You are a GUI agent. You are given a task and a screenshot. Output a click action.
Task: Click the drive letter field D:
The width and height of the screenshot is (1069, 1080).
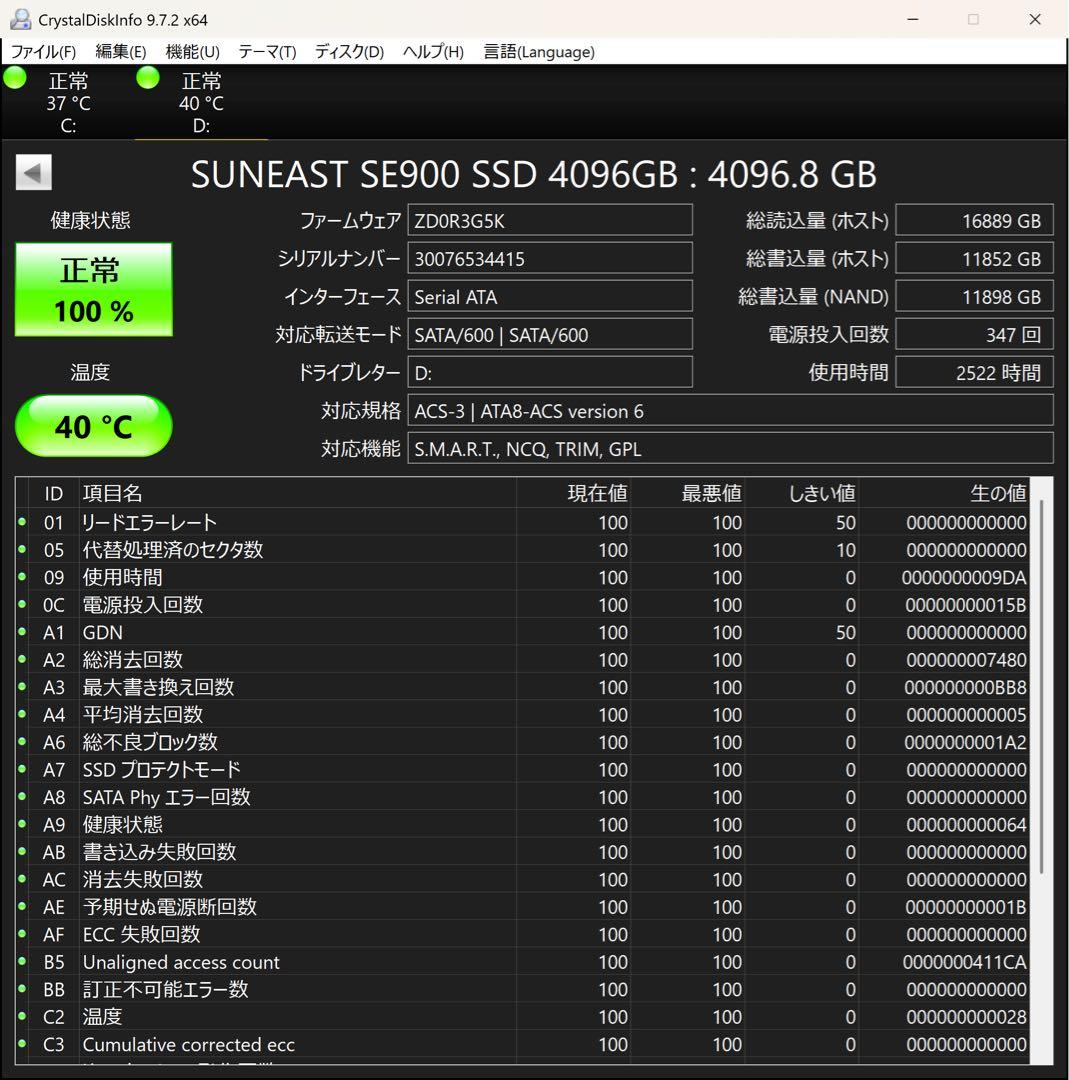550,373
